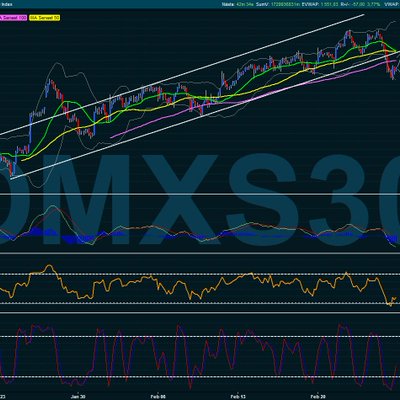Click the EVWAP value 1 551,63
The image size is (400, 400).
point(330,4)
